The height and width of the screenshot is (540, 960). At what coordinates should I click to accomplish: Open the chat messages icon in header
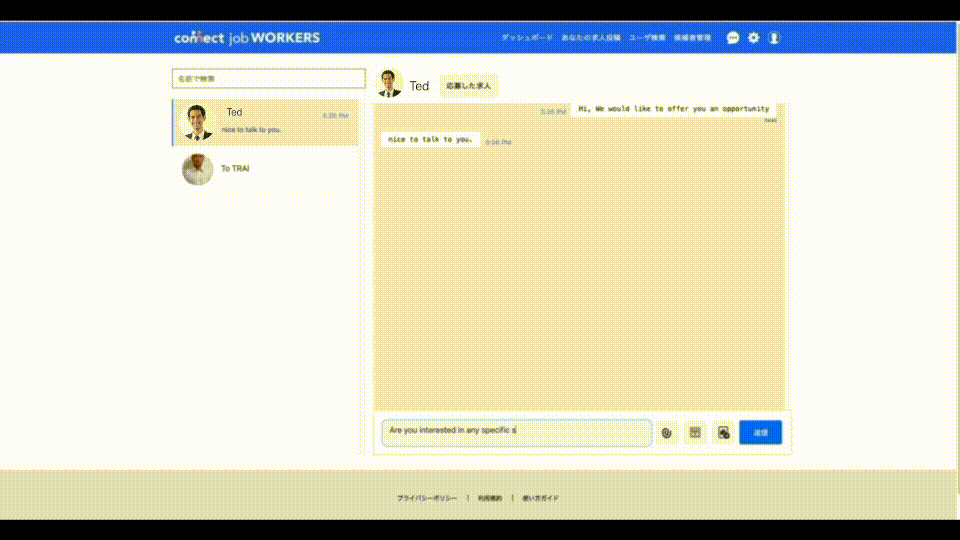(x=733, y=38)
